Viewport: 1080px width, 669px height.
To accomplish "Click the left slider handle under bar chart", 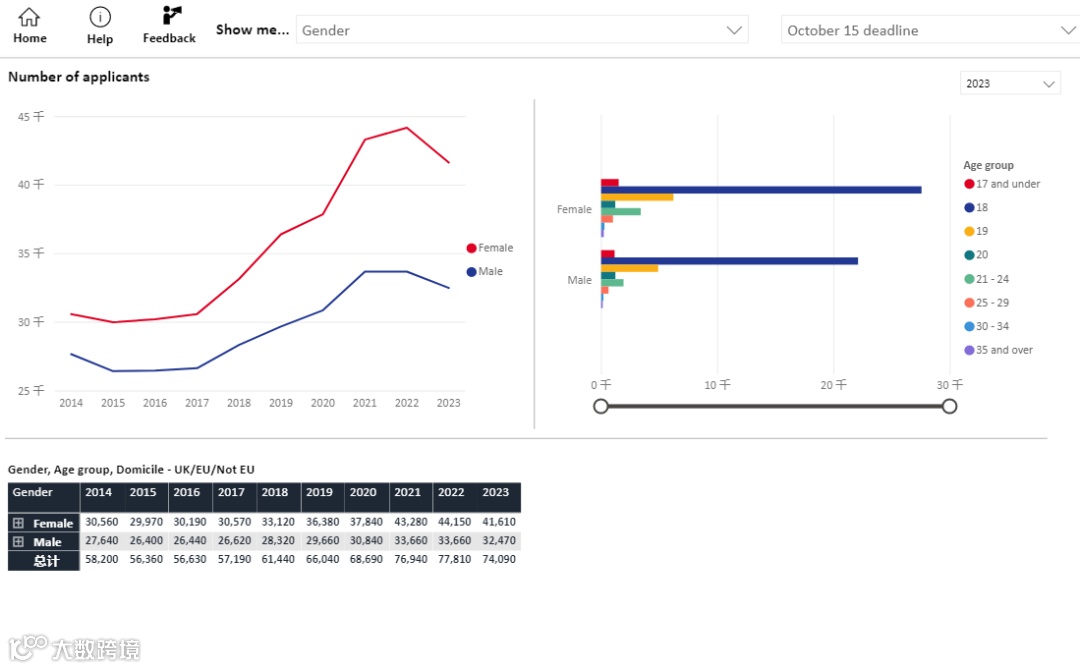I will [601, 405].
